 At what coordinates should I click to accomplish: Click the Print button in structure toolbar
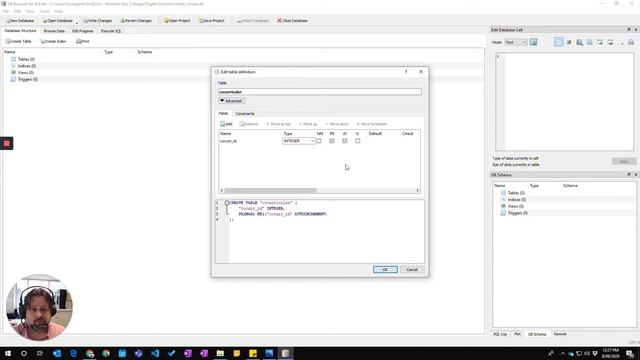pos(82,41)
